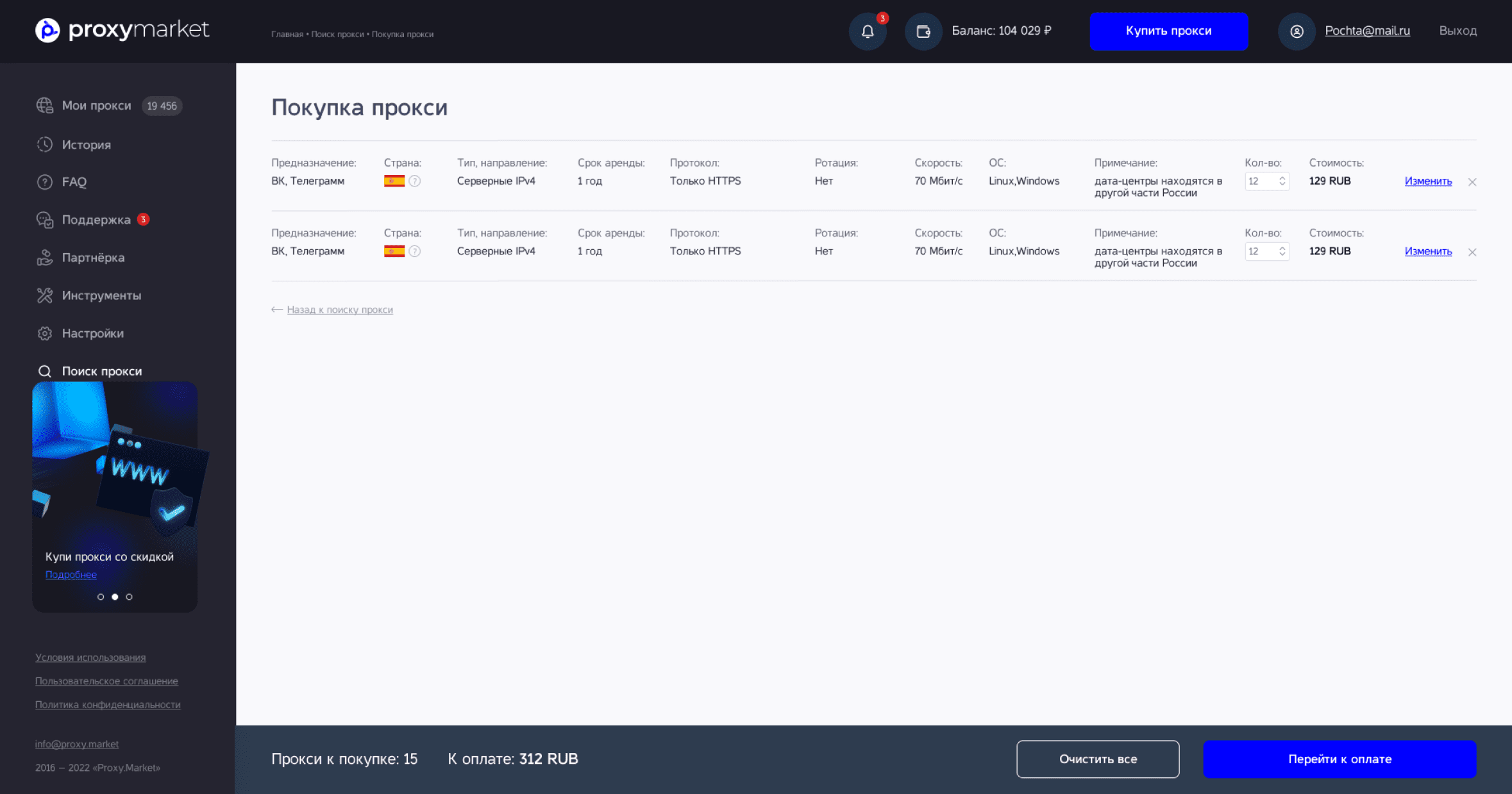Go to Настройки in the sidebar
Viewport: 1512px width, 794px height.
(x=92, y=333)
